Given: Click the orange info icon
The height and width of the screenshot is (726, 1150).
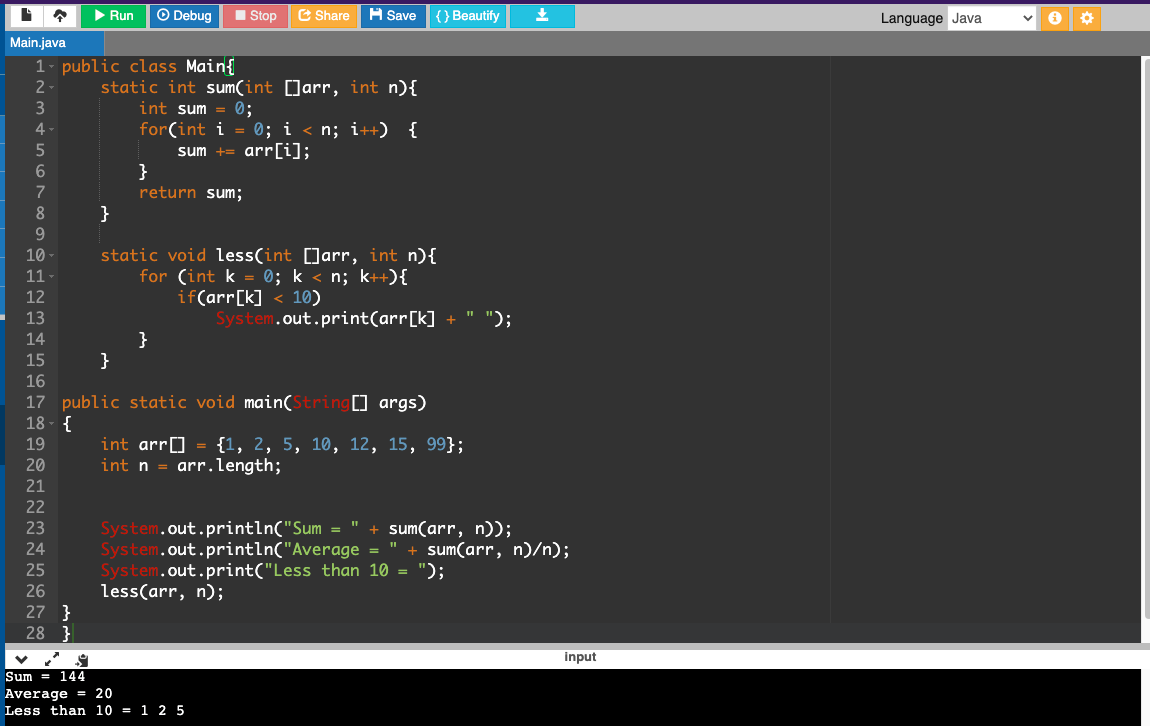Looking at the screenshot, I should (x=1054, y=18).
